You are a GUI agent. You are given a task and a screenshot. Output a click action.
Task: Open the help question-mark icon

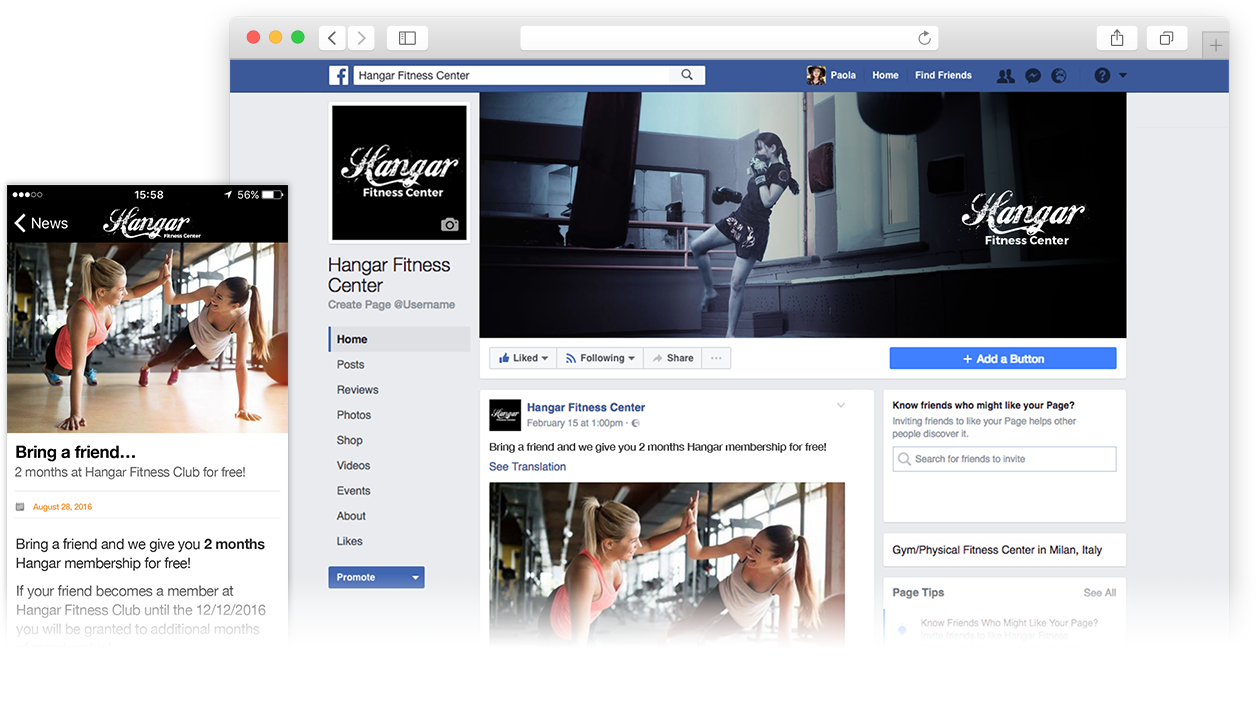pyautogui.click(x=1102, y=75)
